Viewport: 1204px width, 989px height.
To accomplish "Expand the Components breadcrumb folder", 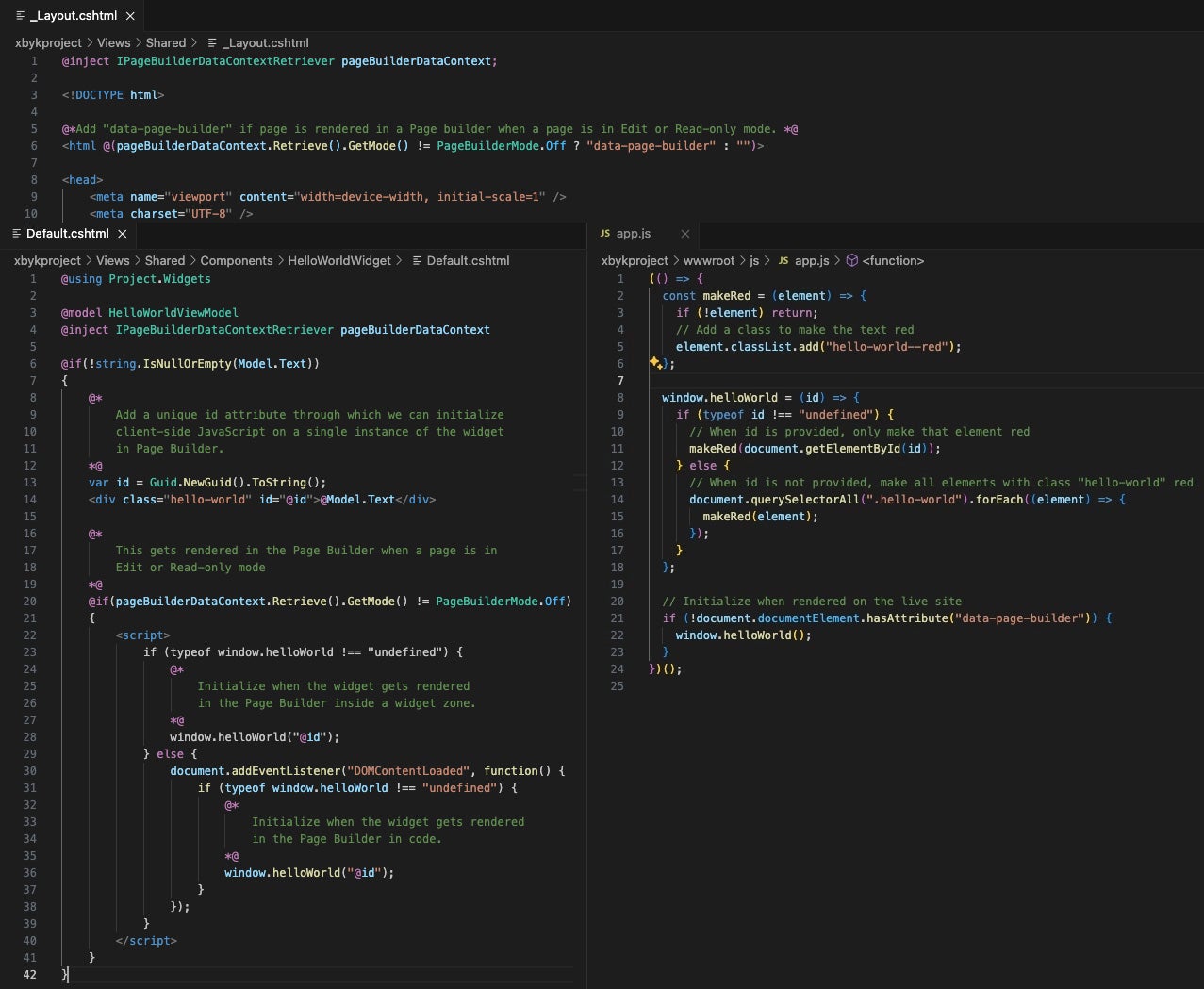I will (236, 261).
